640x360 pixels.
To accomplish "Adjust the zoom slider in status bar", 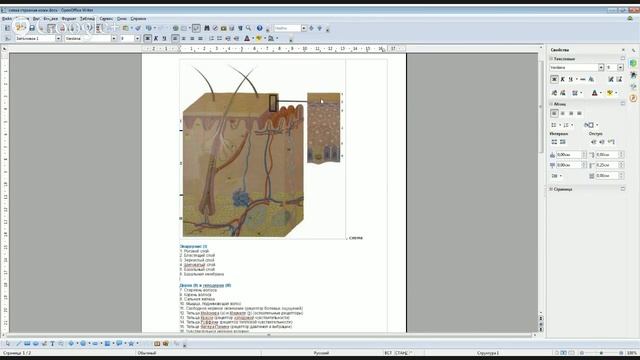I will 601,353.
